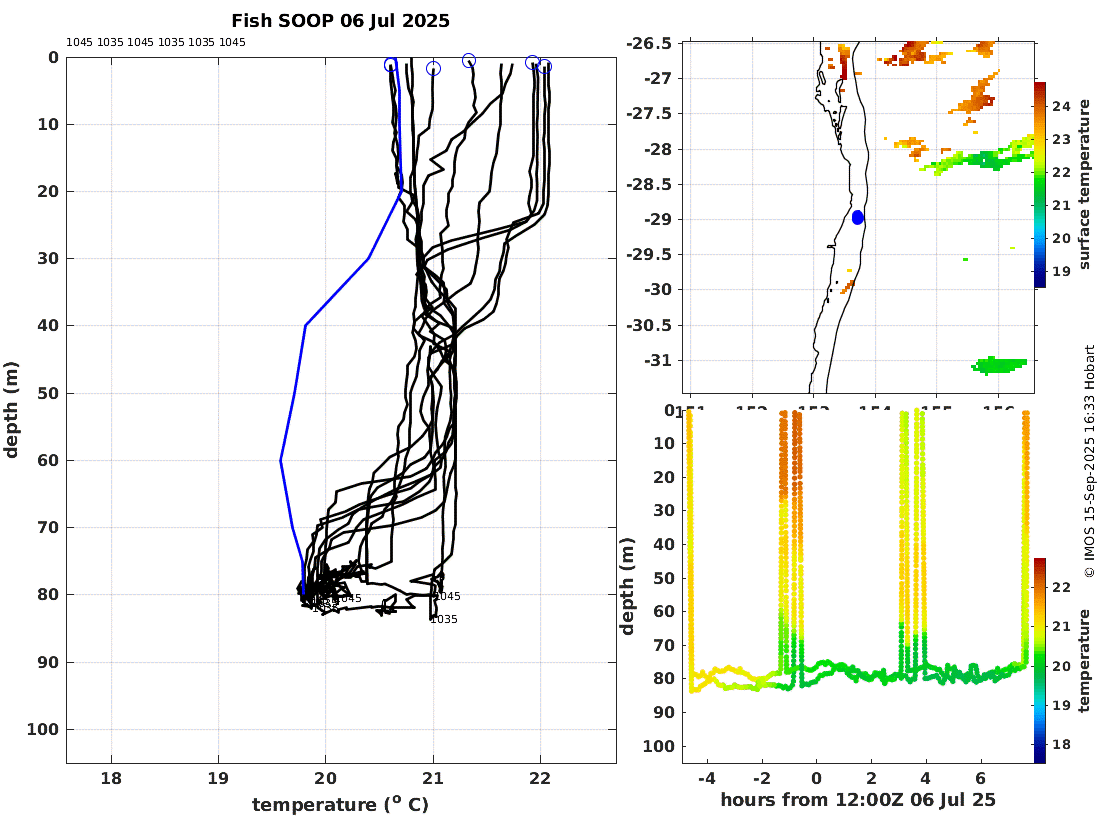Image resolution: width=1100 pixels, height=820 pixels.
Task: Click the first "1045" label above the profile plot
Action: pyautogui.click(x=79, y=43)
